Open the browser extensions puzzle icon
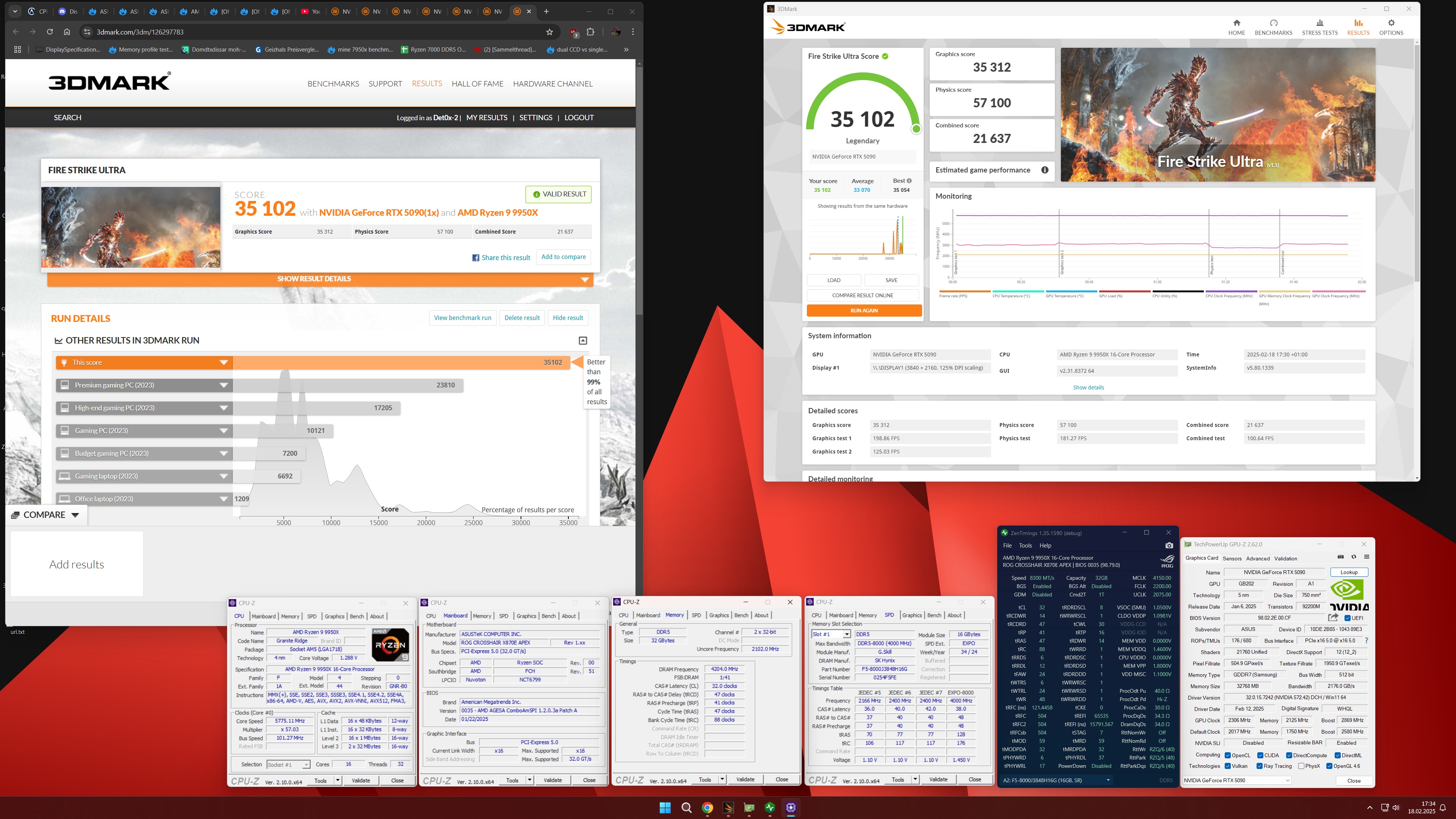 tap(591, 31)
